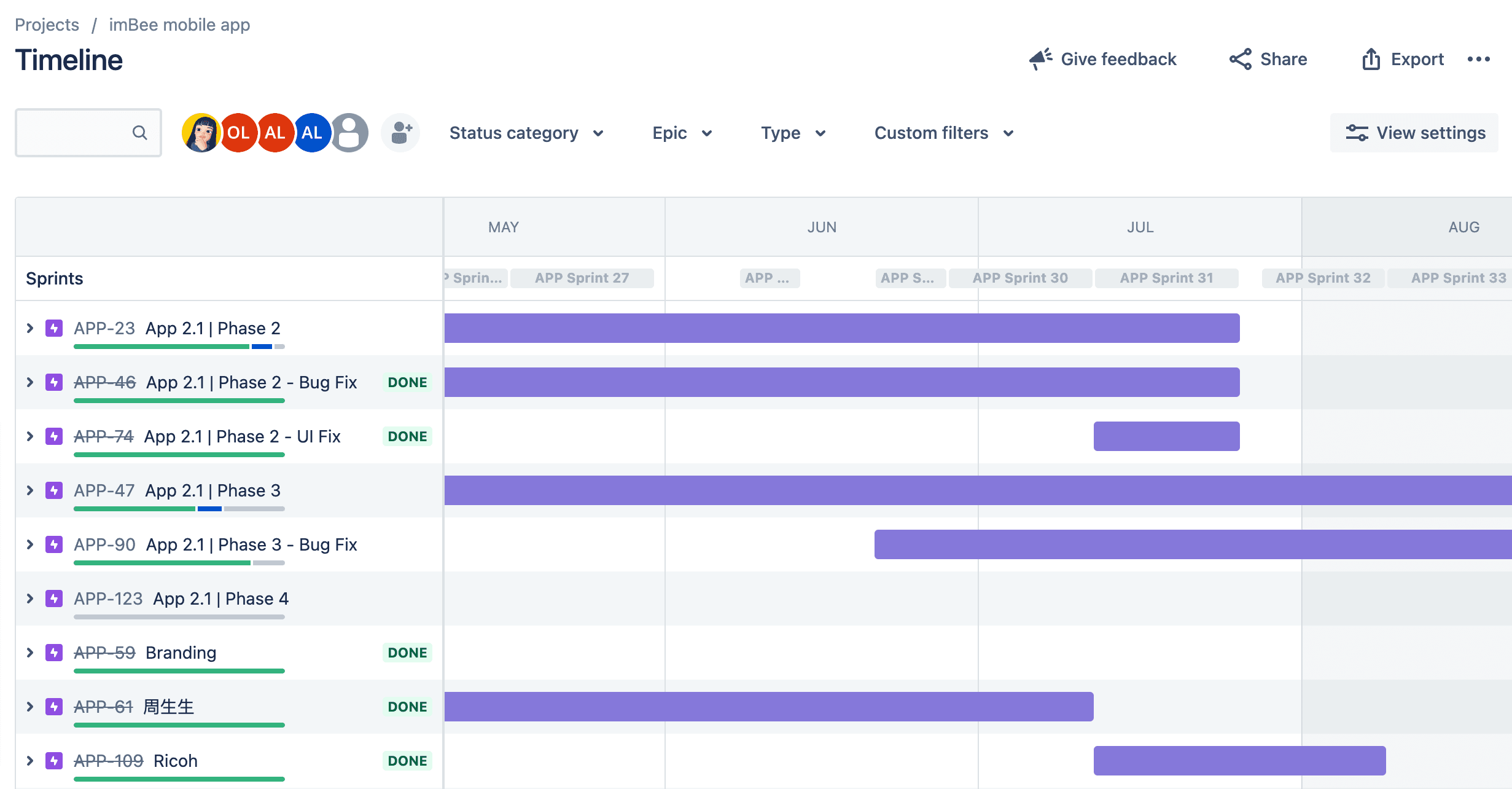Screen dimensions: 1512x789
Task: Open the Ricoh epic row
Action: tap(176, 761)
